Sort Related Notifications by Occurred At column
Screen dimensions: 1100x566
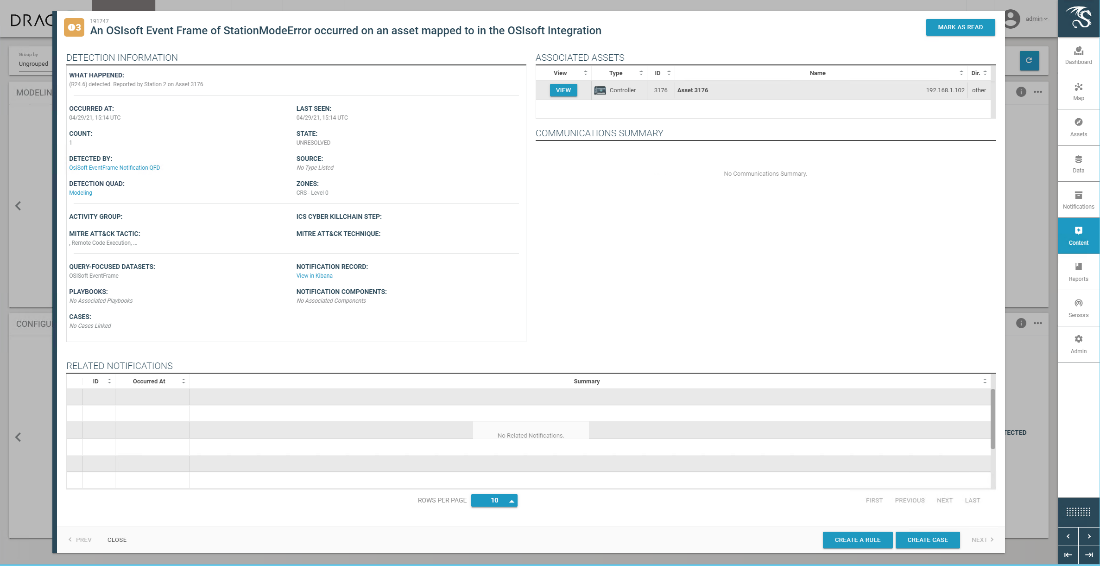pyautogui.click(x=183, y=381)
